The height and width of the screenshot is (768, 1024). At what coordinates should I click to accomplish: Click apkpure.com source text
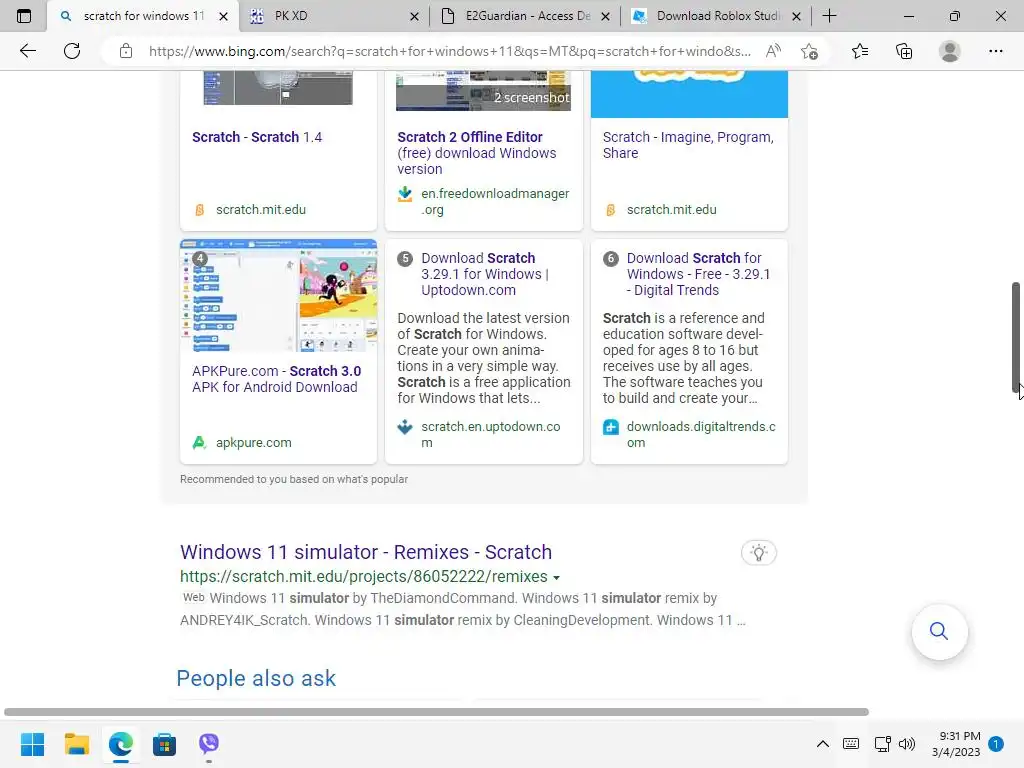pos(253,443)
